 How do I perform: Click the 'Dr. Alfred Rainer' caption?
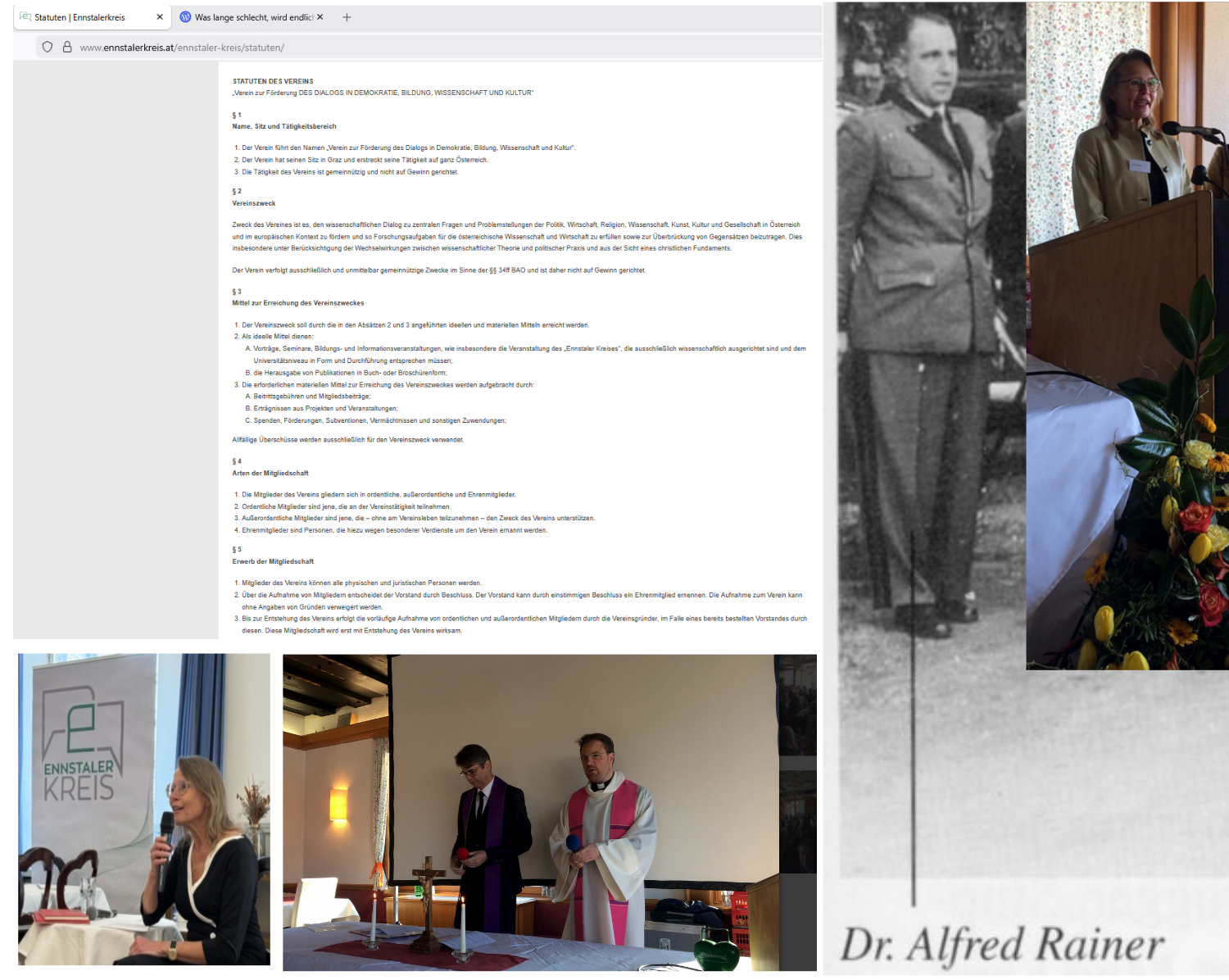pyautogui.click(x=1001, y=945)
